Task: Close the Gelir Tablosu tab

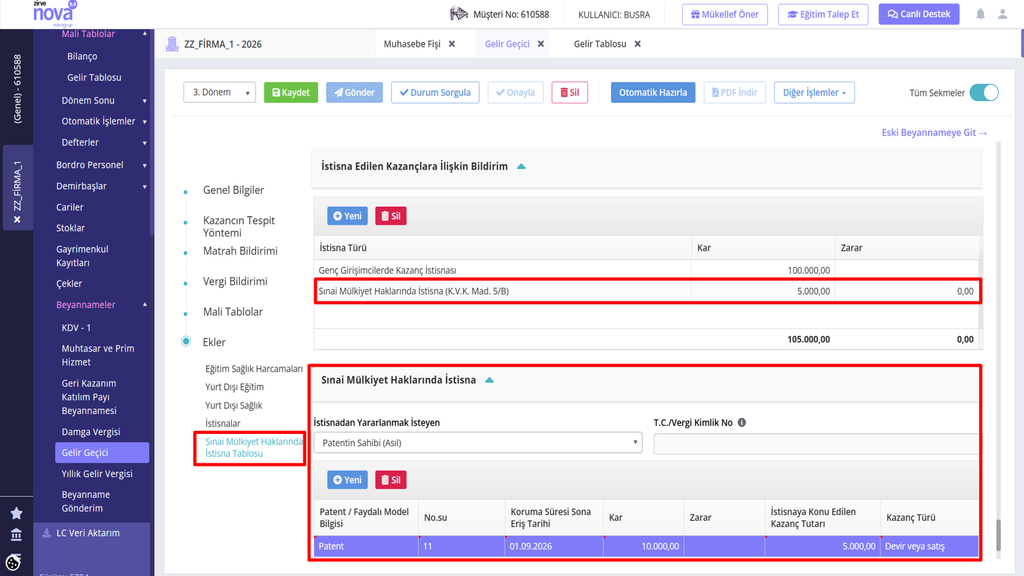Action: [x=637, y=44]
